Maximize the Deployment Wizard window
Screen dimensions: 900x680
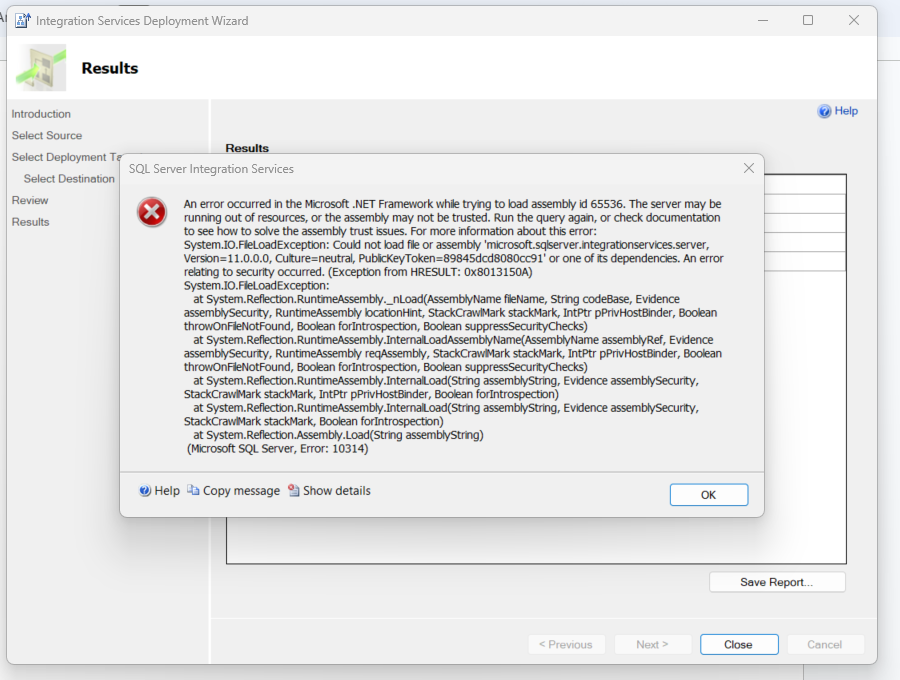point(808,20)
